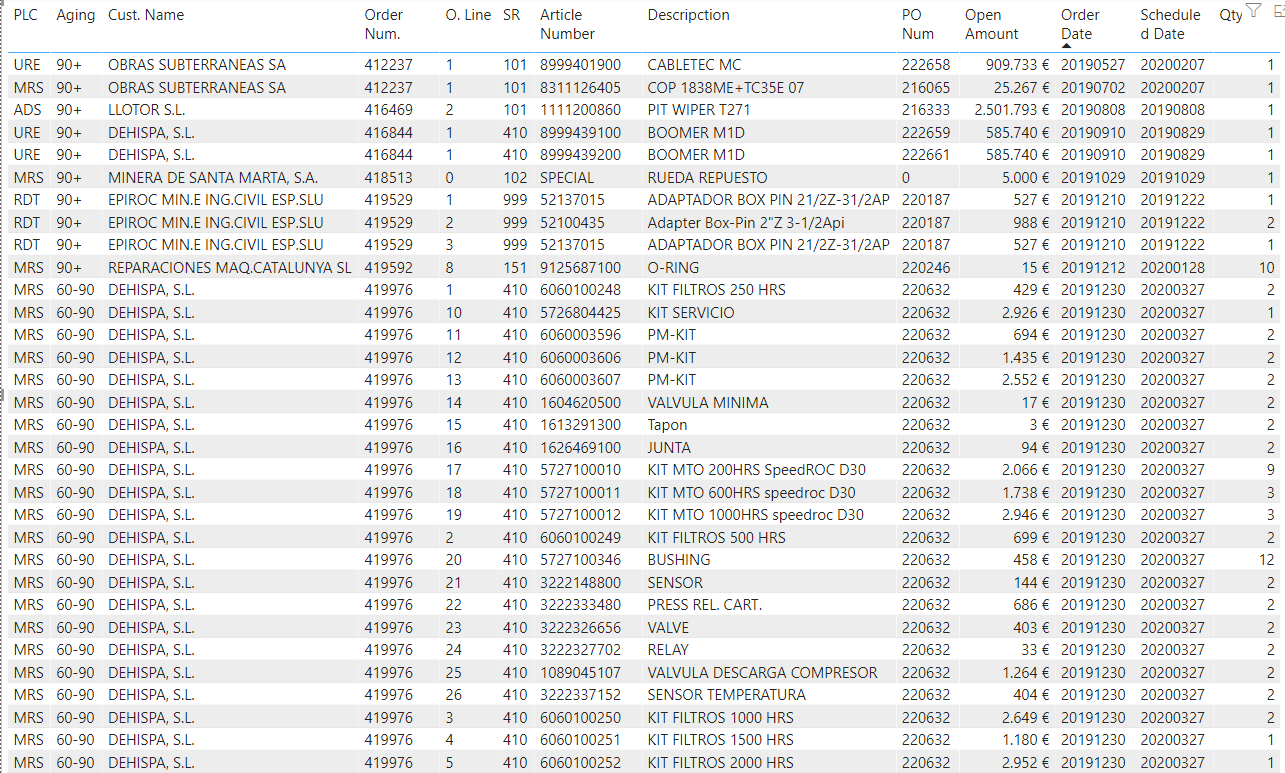Select the open amount 2.501.793 €
The image size is (1285, 773).
click(x=1012, y=110)
